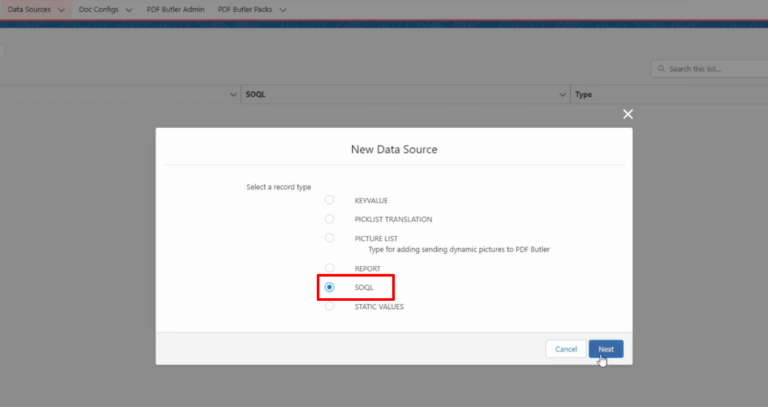Viewport: 768px width, 407px height.
Task: Click the STATIC VALUES label
Action: coord(379,307)
